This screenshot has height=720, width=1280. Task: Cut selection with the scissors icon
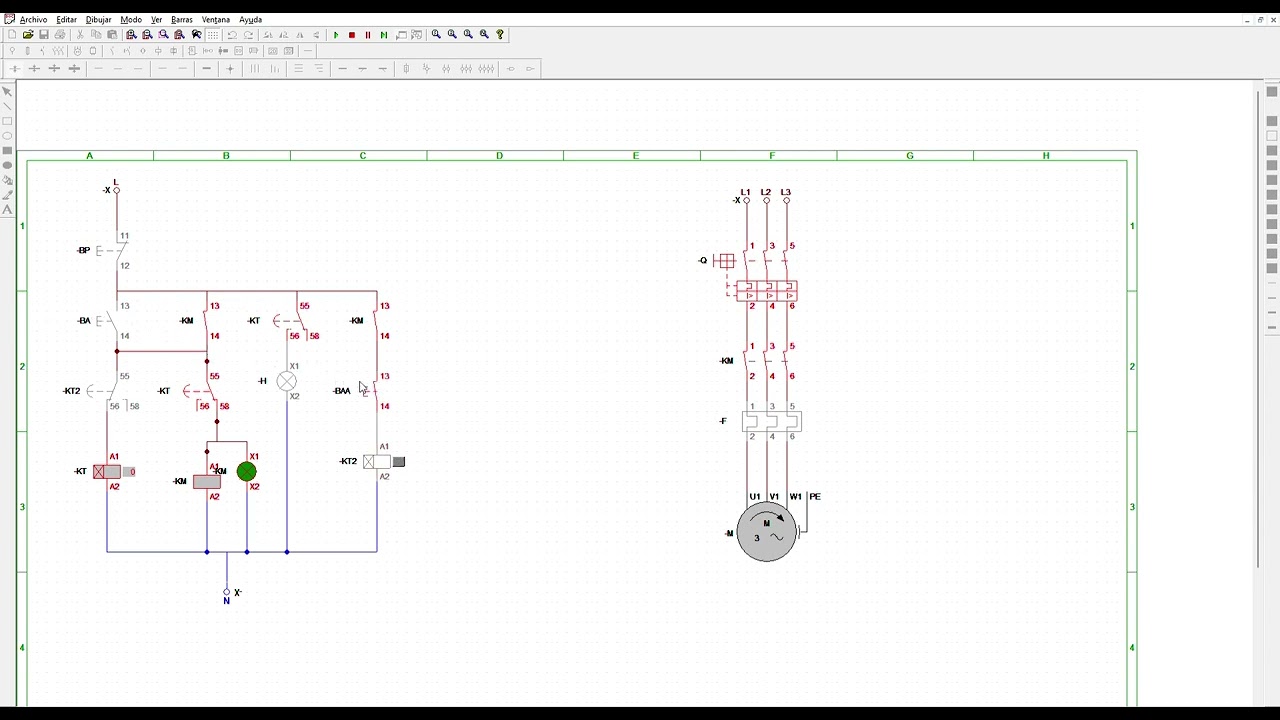tap(80, 35)
